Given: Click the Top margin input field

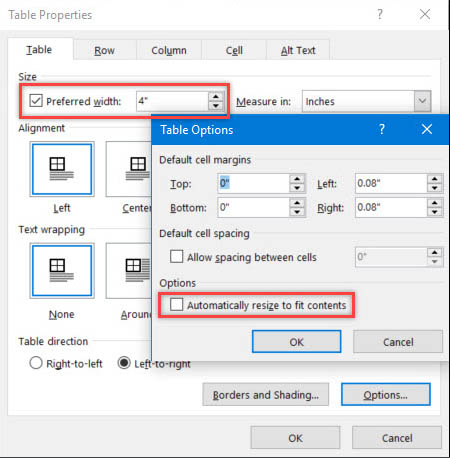Looking at the screenshot, I should (x=254, y=183).
